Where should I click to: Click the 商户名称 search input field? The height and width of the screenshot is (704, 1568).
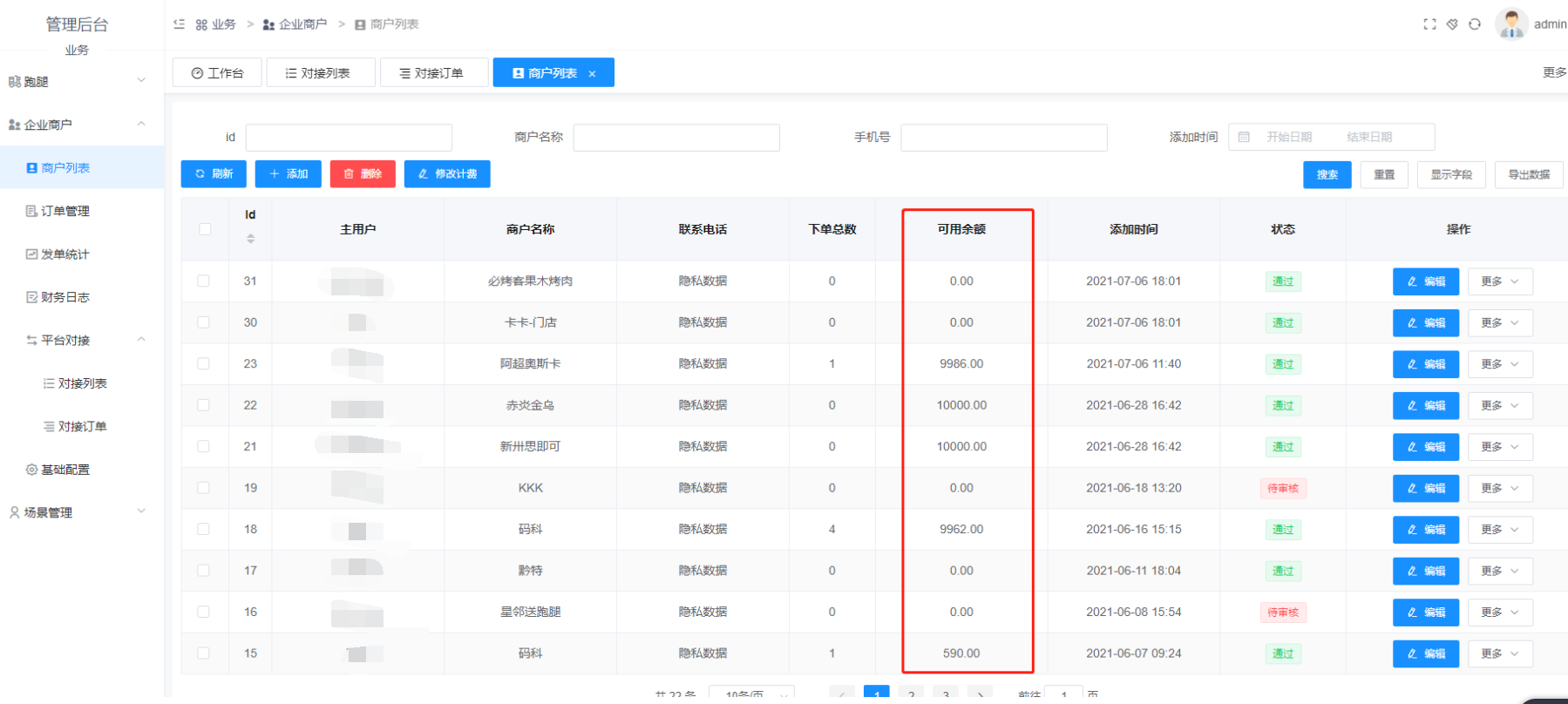(675, 138)
